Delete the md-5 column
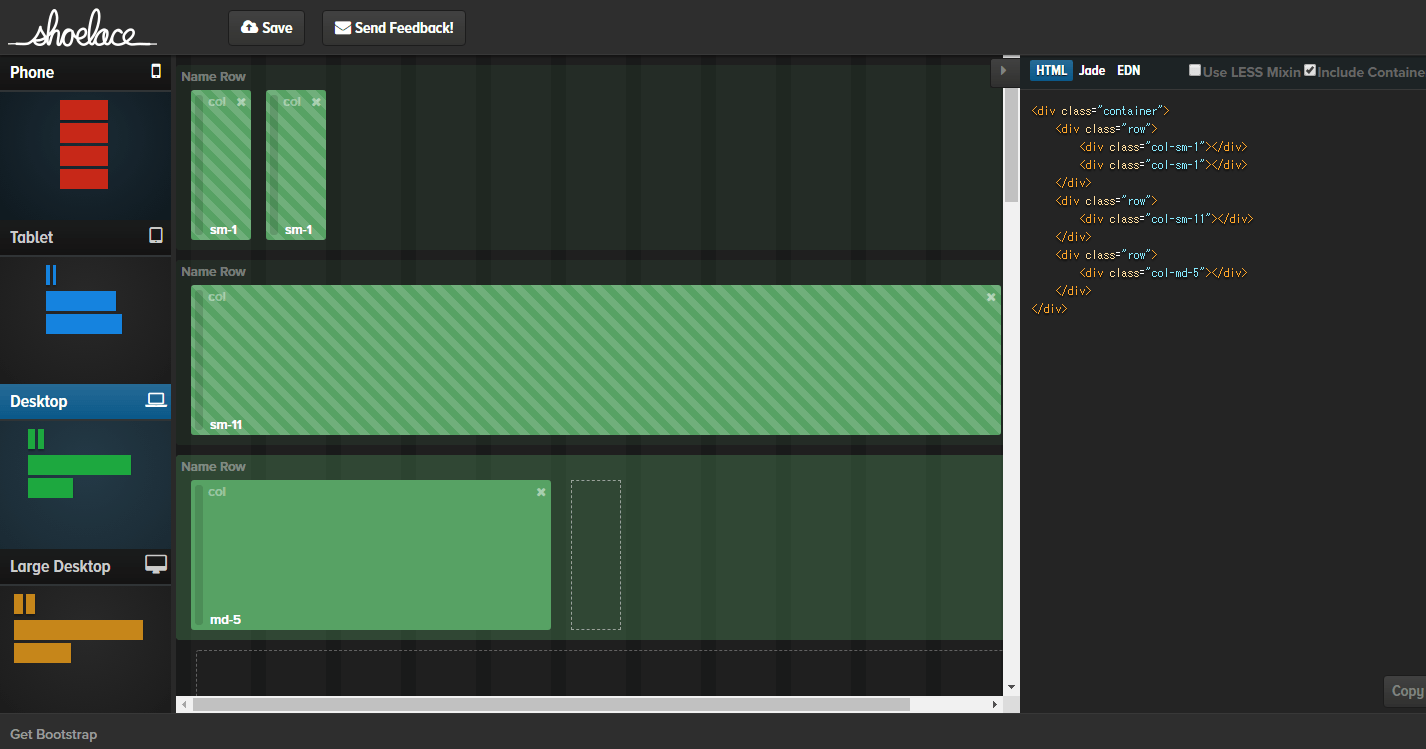 (x=541, y=492)
